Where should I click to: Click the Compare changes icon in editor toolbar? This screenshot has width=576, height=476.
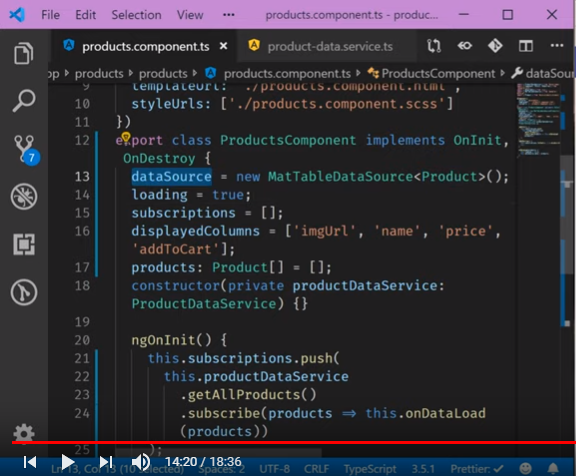pyautogui.click(x=434, y=46)
